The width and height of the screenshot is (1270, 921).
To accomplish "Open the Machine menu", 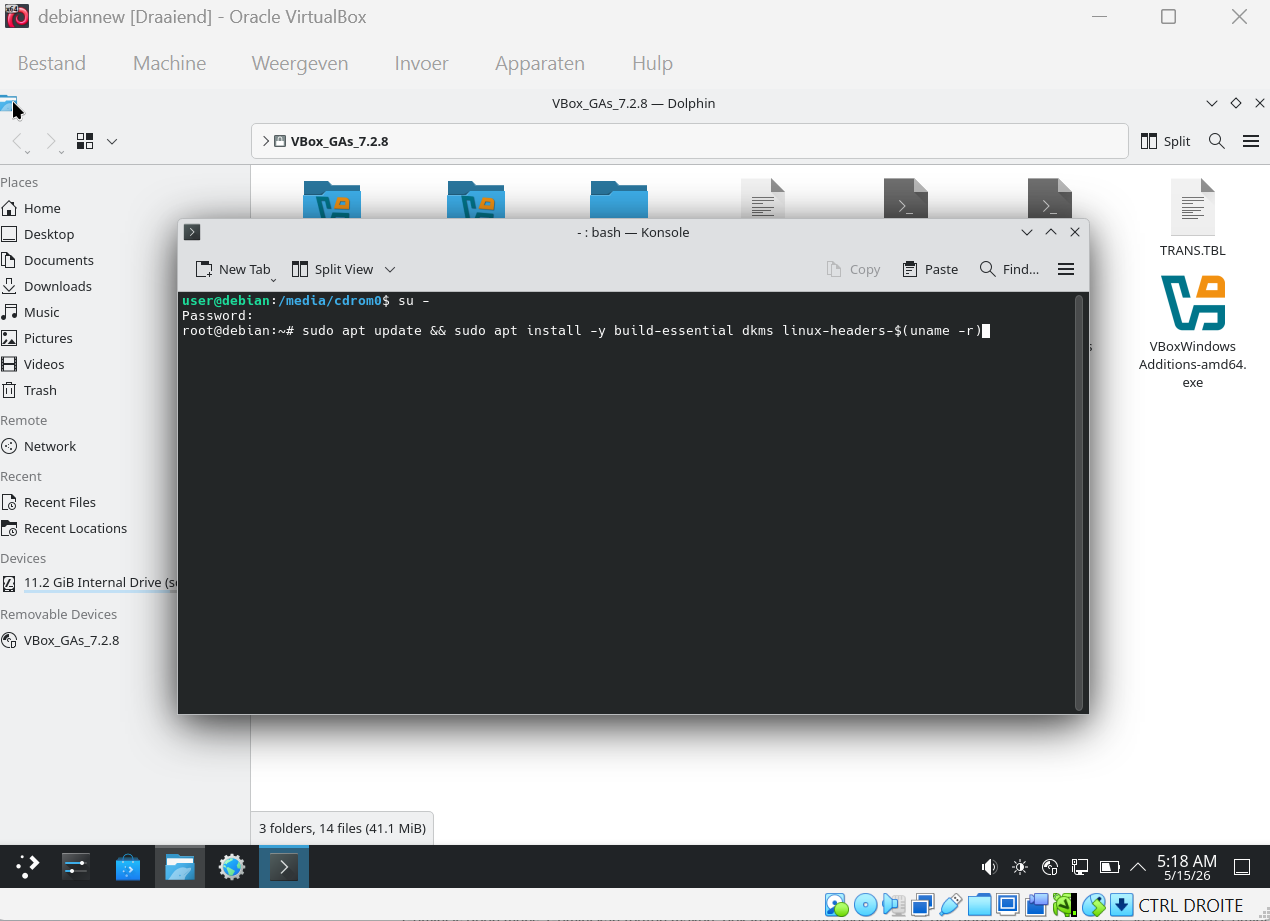I will [x=169, y=63].
